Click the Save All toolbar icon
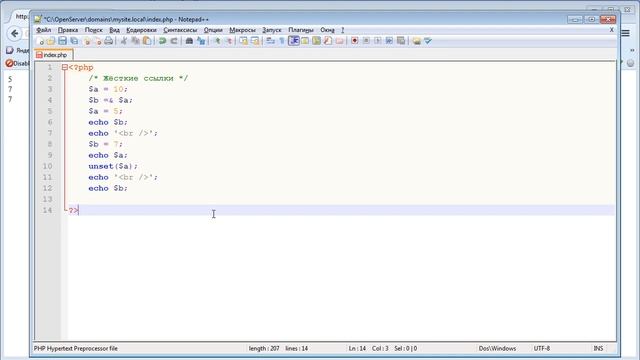640x360 pixels. point(74,41)
